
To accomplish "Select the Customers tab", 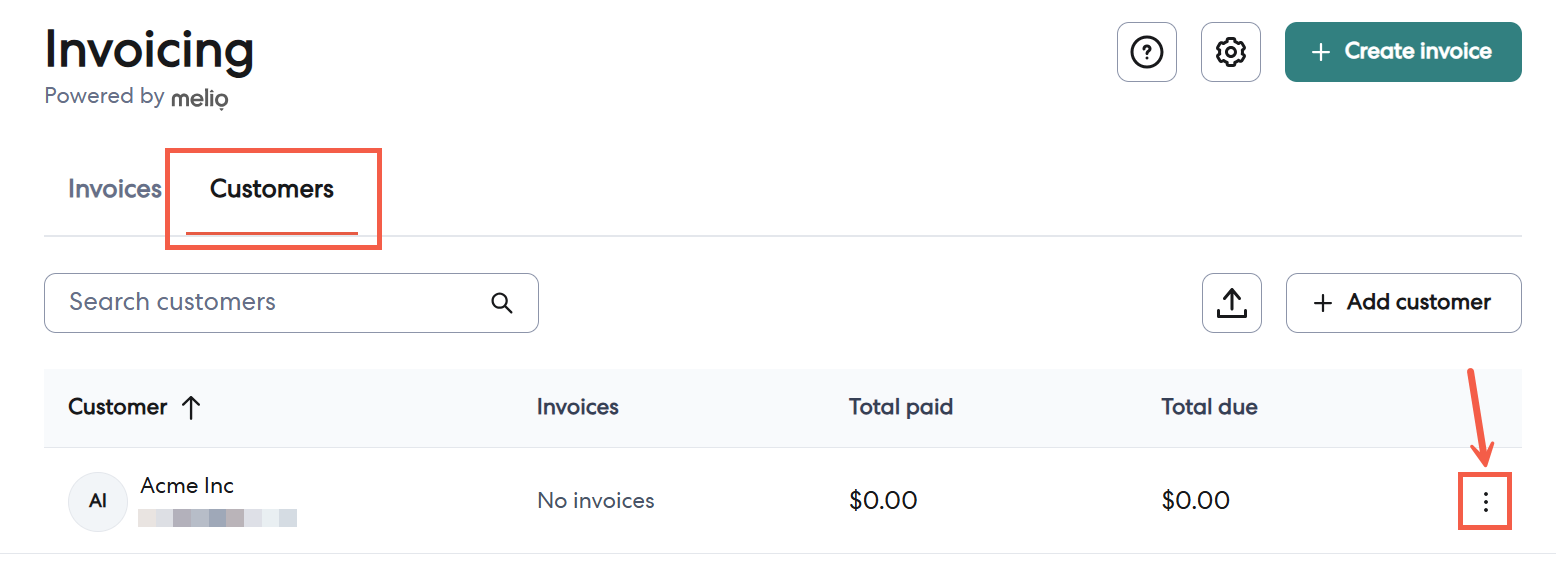I will (x=272, y=189).
